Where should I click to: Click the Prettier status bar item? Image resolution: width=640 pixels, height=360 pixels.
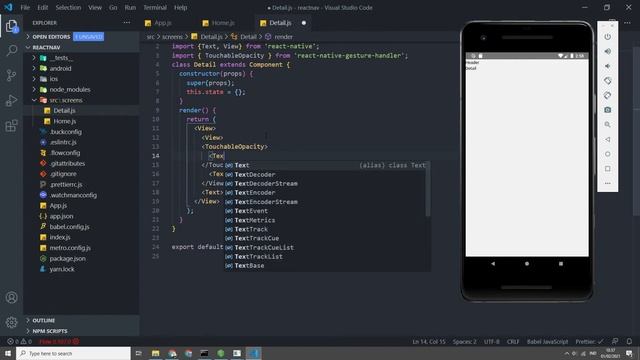point(589,341)
